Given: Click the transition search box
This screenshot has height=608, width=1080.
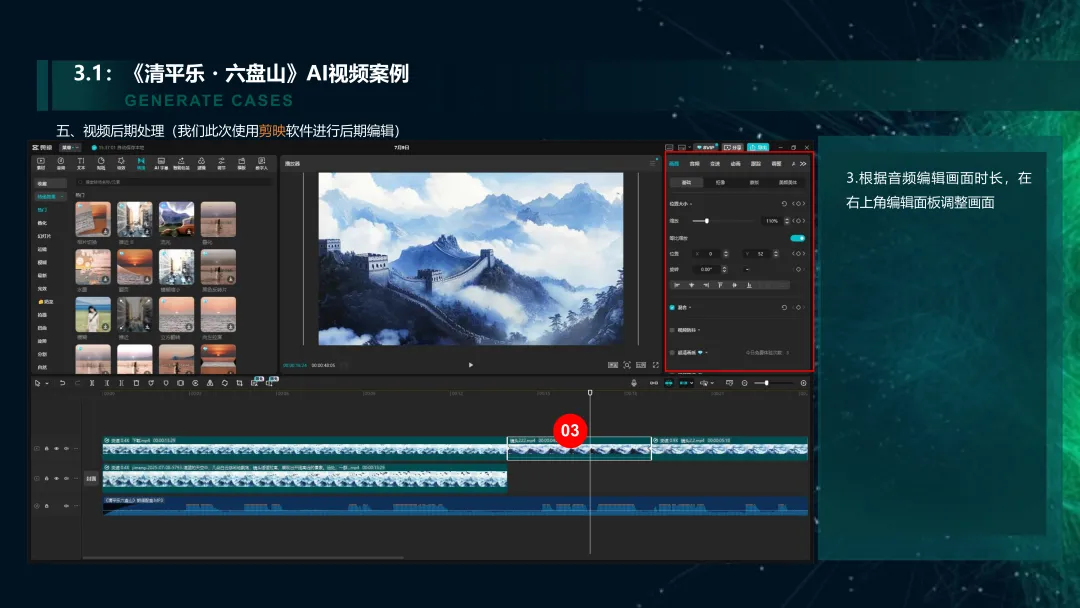Looking at the screenshot, I should pos(176,182).
